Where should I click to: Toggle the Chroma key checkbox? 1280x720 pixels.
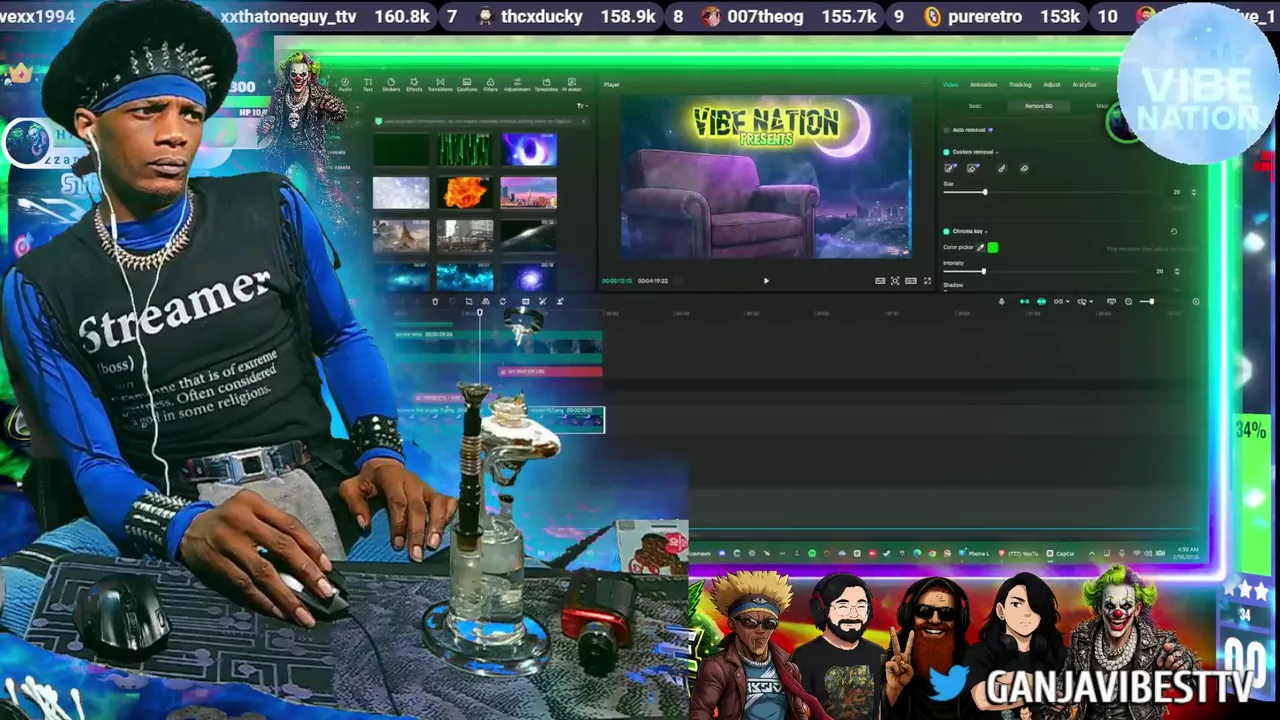click(x=946, y=231)
